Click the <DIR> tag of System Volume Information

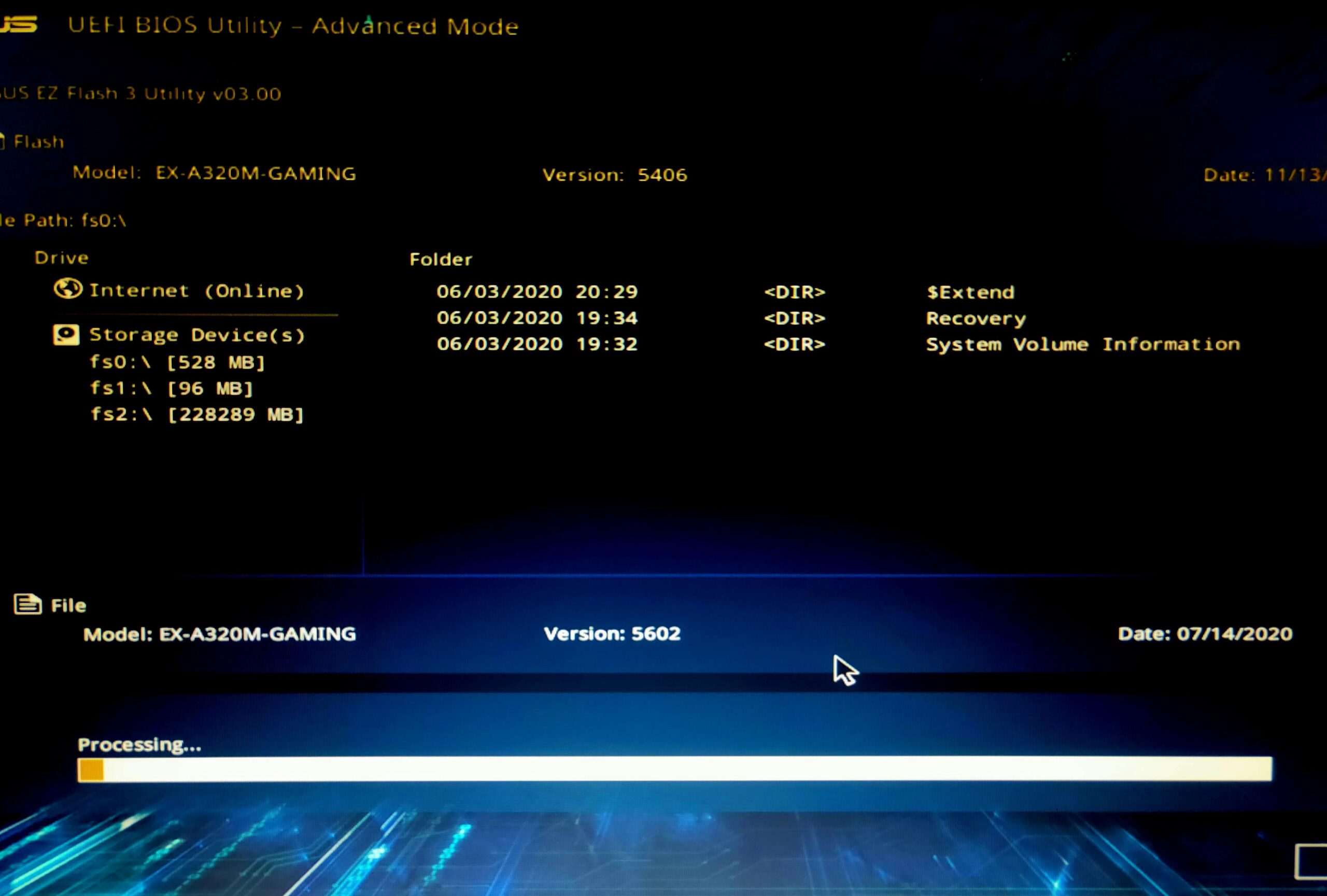[x=795, y=344]
